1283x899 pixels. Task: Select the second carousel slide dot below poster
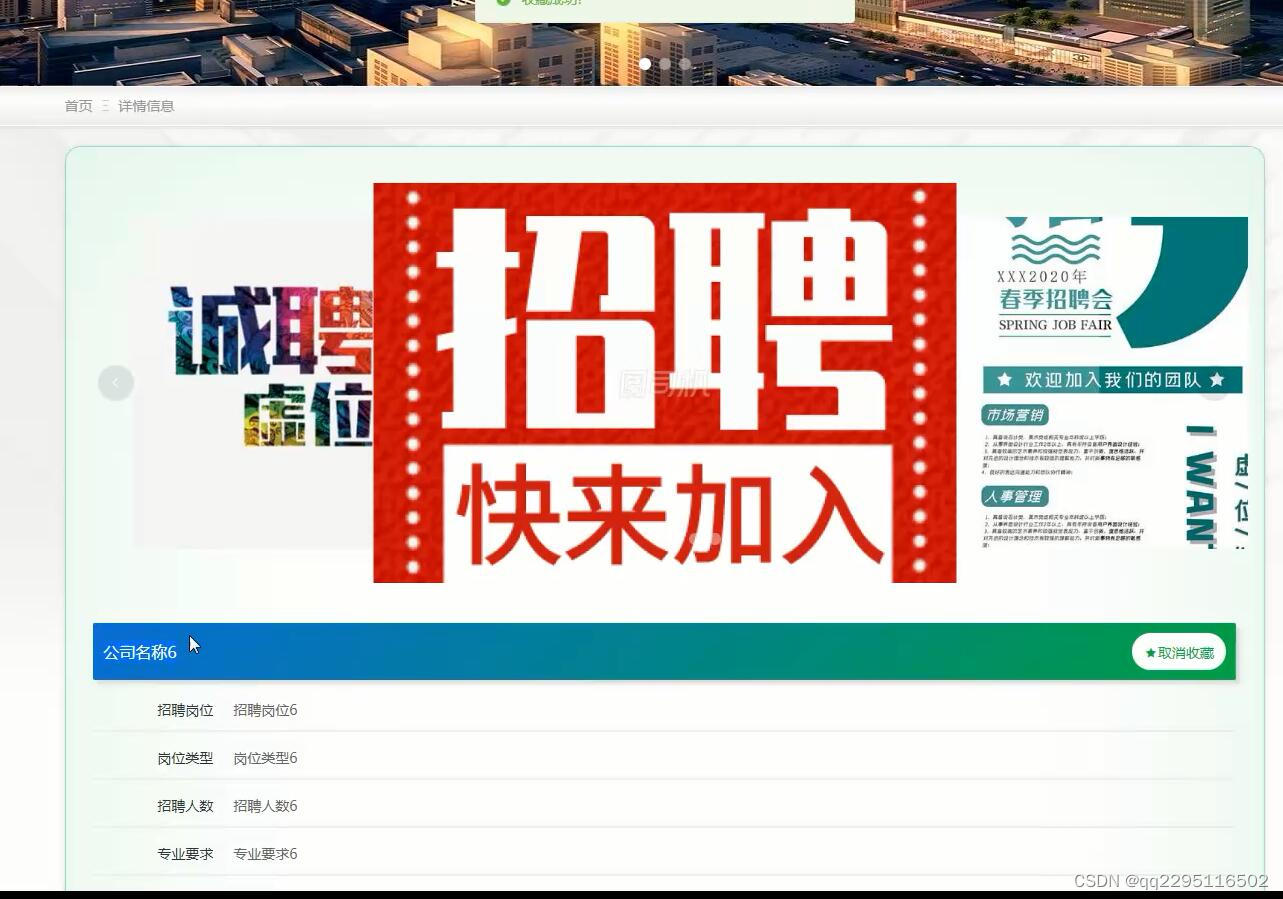click(x=716, y=539)
